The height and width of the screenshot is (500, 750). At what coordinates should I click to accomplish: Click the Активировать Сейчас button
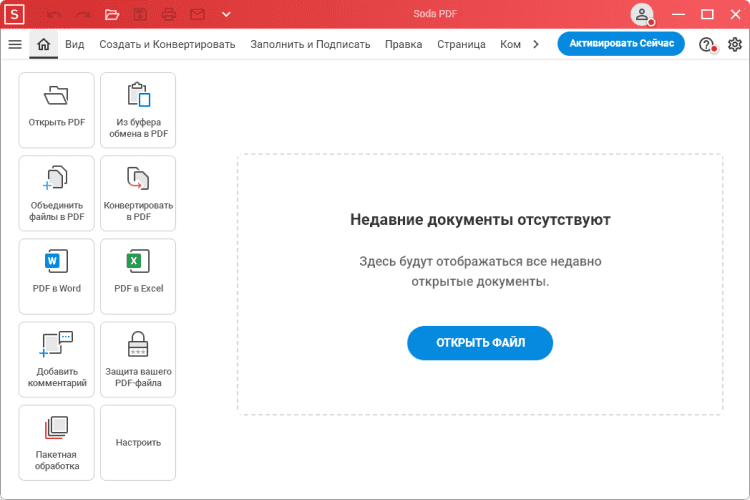click(621, 44)
